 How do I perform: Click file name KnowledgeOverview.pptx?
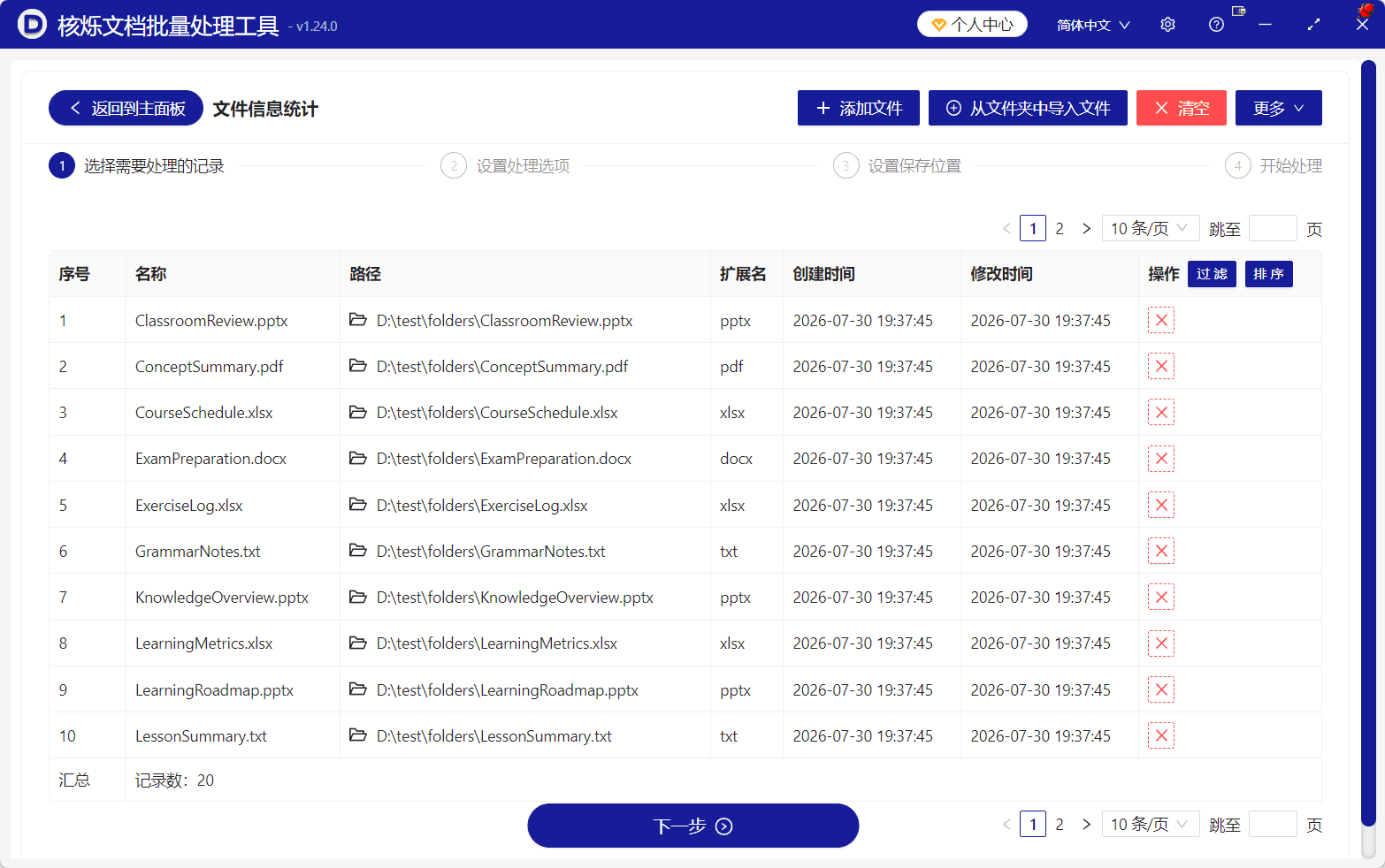click(x=222, y=598)
